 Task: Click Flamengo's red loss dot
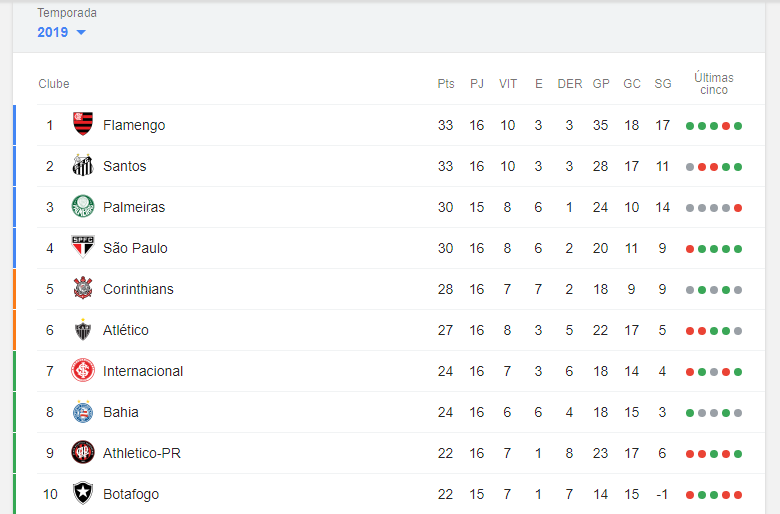click(x=726, y=126)
